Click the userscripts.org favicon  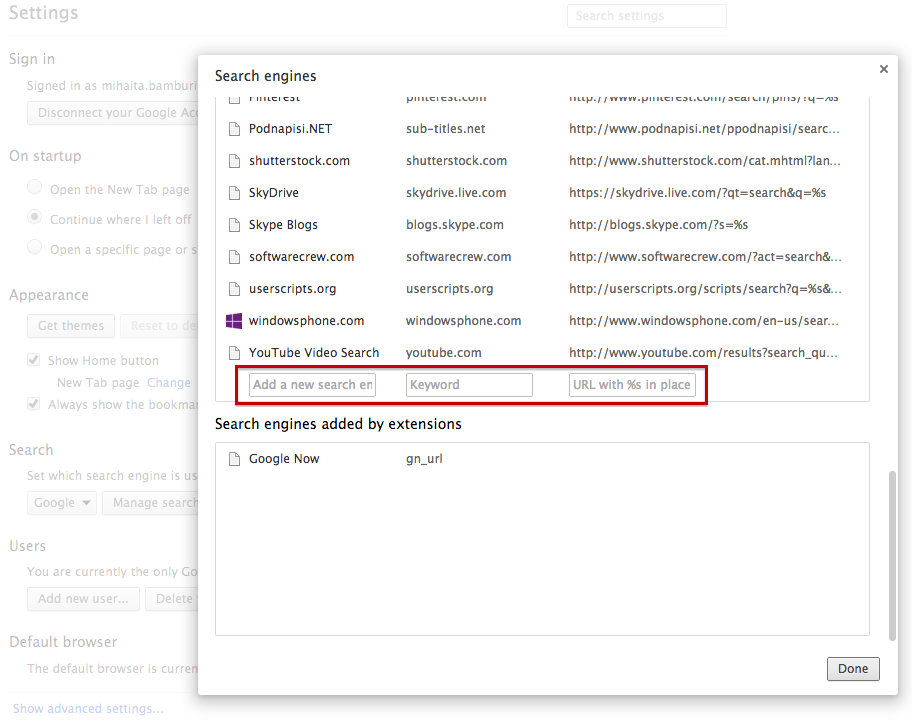point(234,288)
